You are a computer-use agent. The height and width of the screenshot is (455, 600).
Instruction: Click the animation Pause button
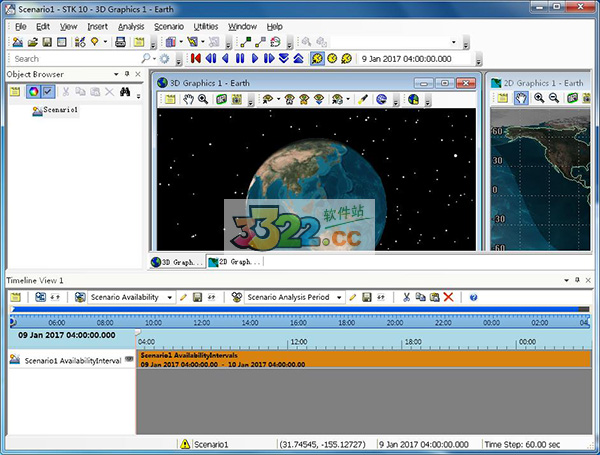(239, 59)
